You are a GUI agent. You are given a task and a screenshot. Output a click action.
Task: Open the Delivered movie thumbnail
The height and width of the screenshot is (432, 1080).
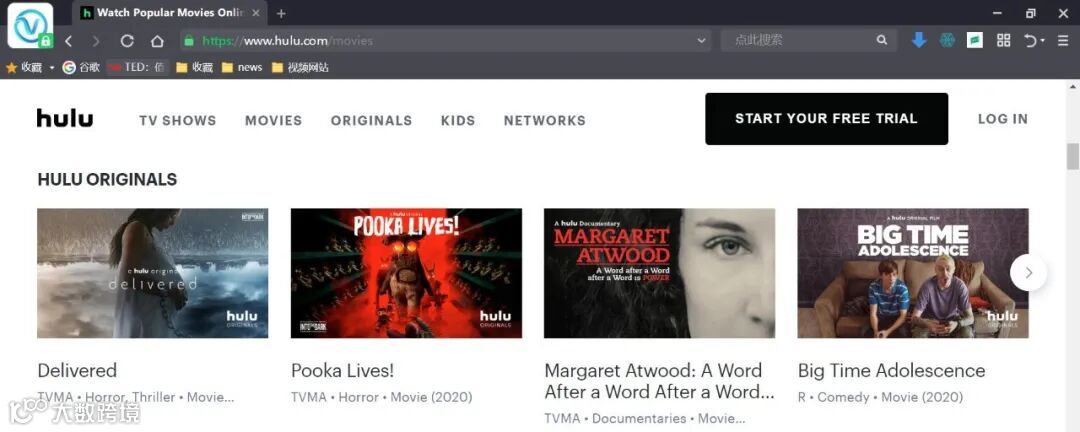click(x=153, y=273)
